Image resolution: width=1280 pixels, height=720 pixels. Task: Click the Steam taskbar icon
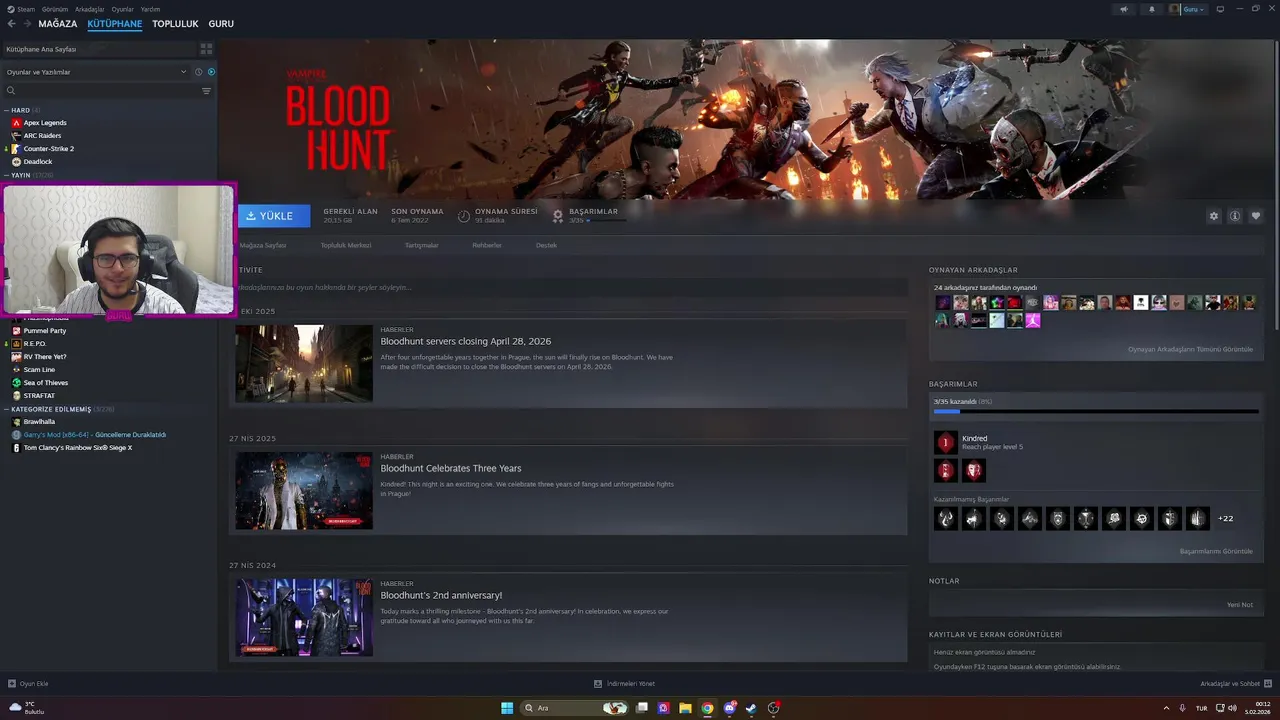pos(751,708)
